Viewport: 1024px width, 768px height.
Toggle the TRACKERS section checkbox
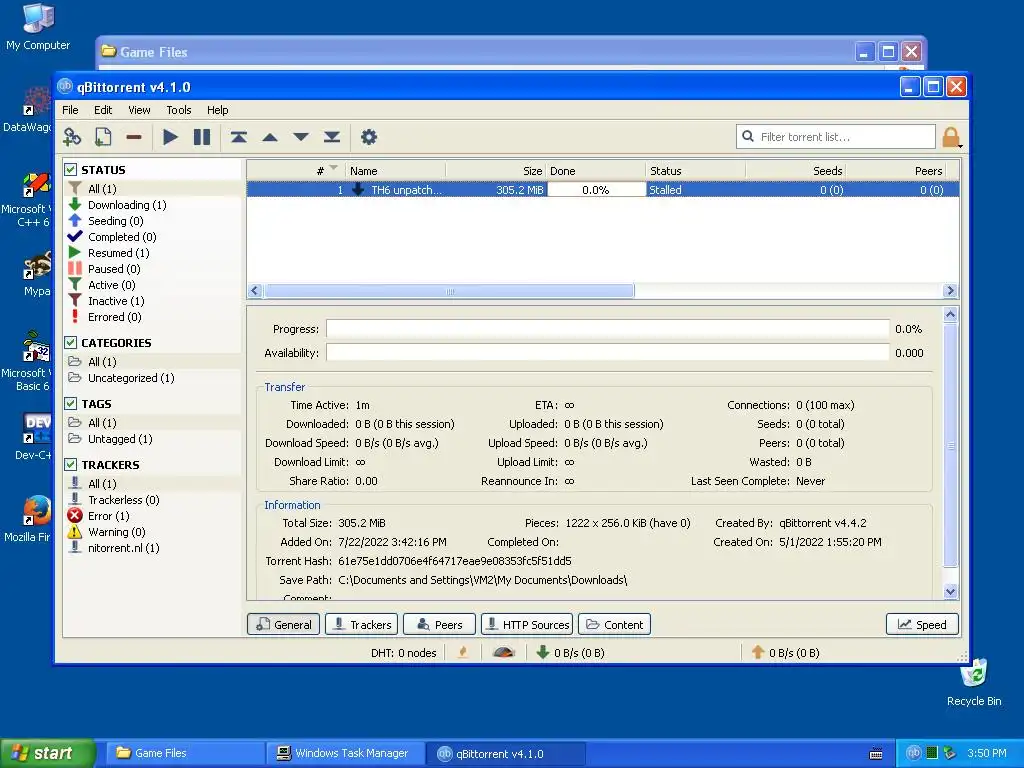(71, 464)
